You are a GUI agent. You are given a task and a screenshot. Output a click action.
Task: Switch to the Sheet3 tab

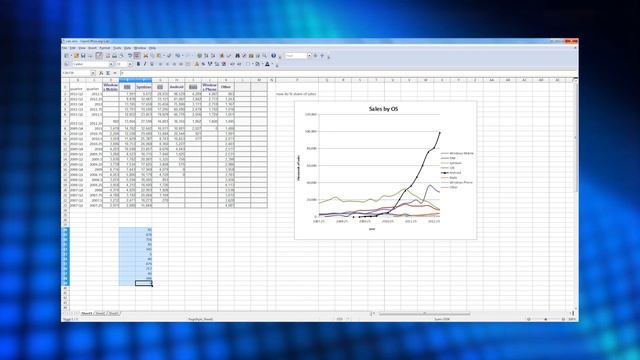click(x=113, y=313)
